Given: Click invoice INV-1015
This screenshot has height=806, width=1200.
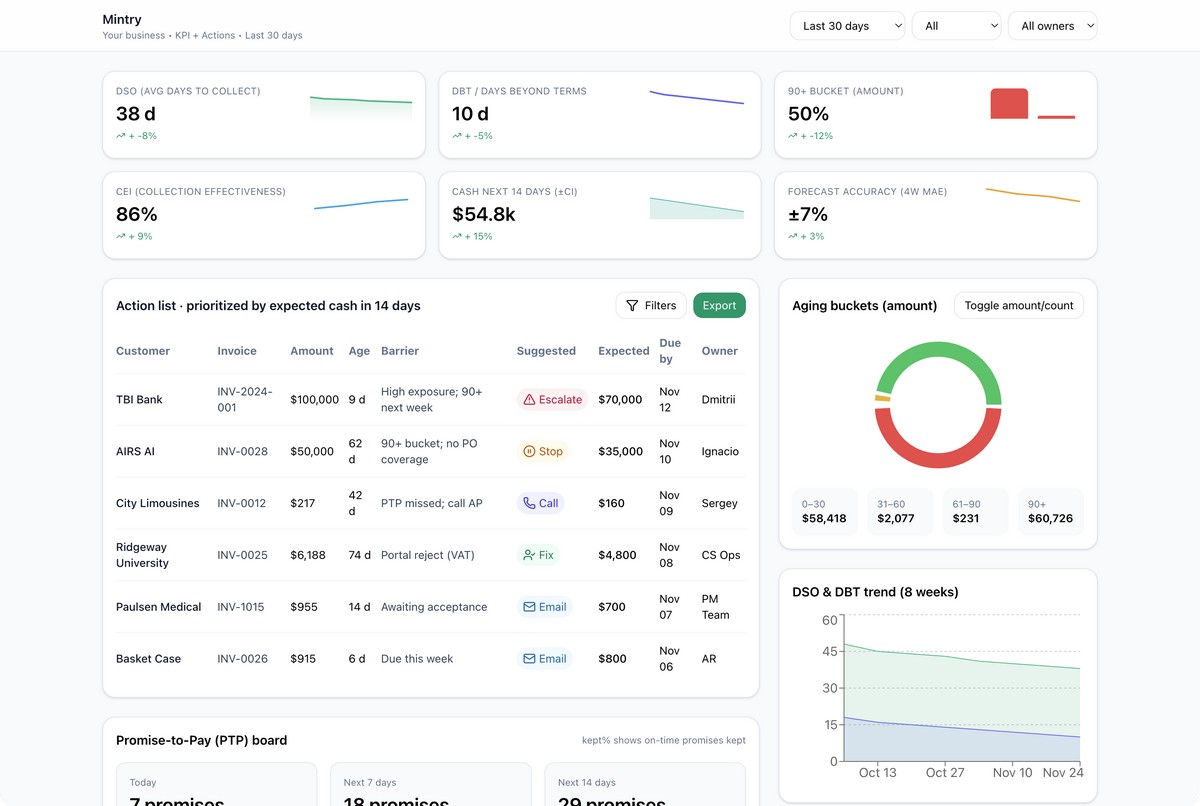Looking at the screenshot, I should [x=242, y=607].
